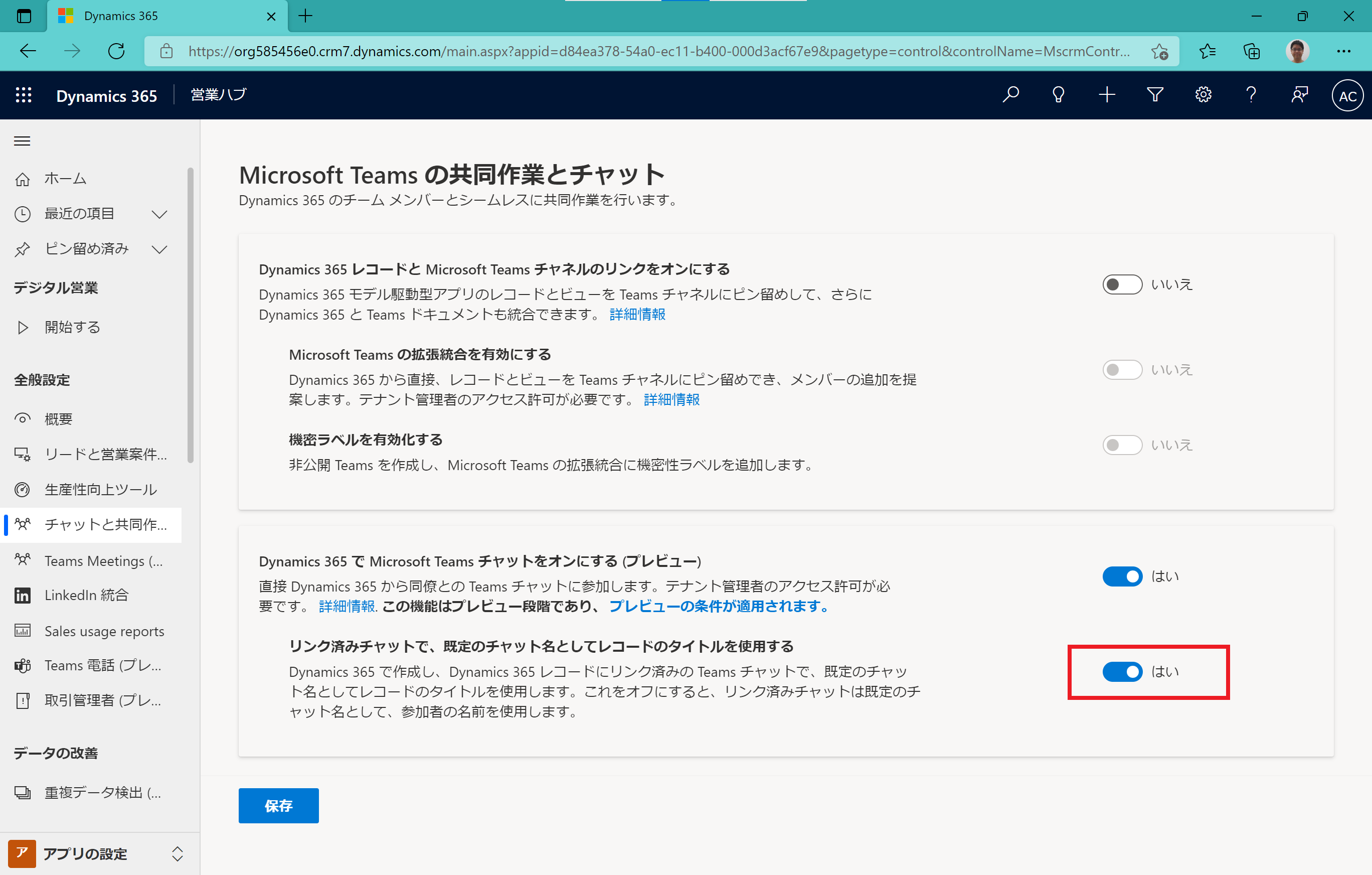Click the browser forward arrow
This screenshot has height=875, width=1372.
coord(72,51)
